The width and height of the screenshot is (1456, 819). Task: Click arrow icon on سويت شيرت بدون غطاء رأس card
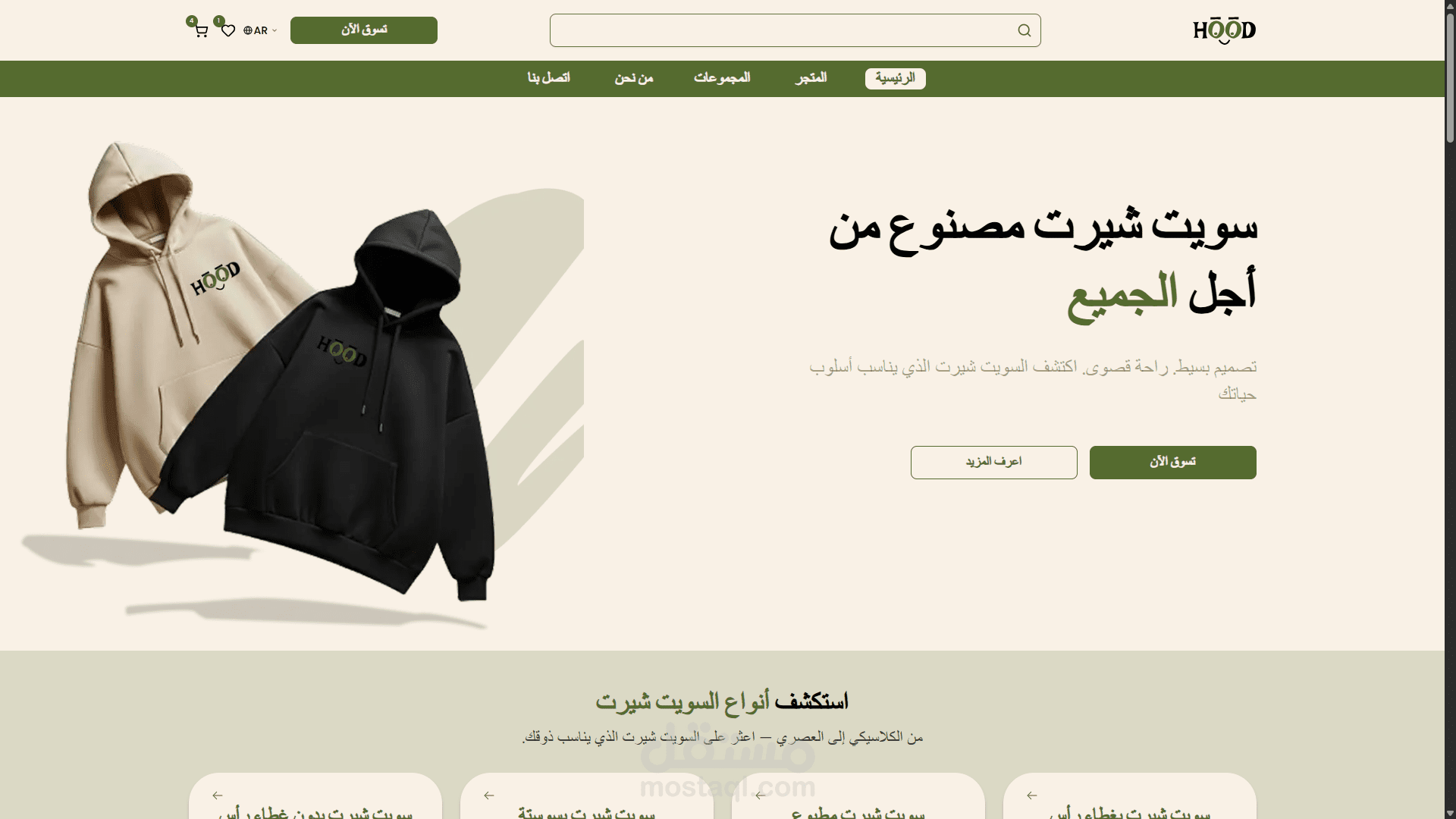point(218,795)
